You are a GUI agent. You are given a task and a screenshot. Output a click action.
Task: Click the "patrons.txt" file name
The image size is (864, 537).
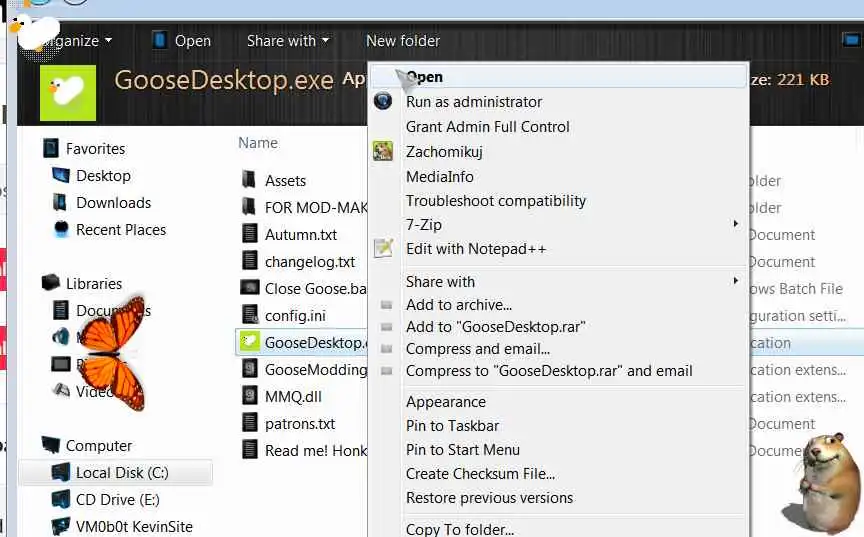300,424
